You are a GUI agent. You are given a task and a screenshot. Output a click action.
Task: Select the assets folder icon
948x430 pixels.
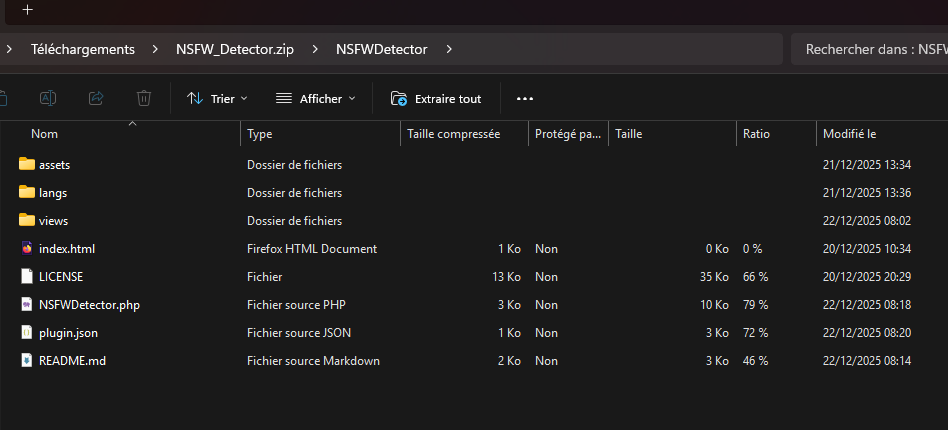pyautogui.click(x=27, y=164)
